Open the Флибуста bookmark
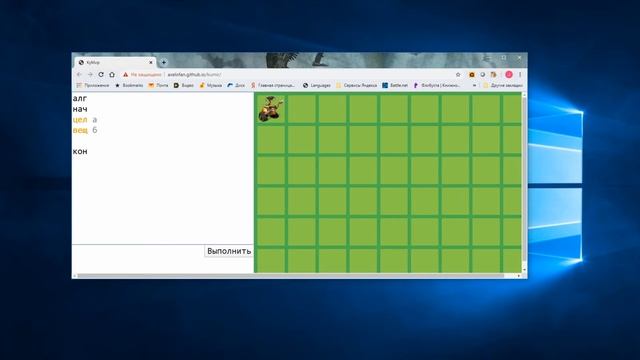The width and height of the screenshot is (640, 360). [x=437, y=85]
